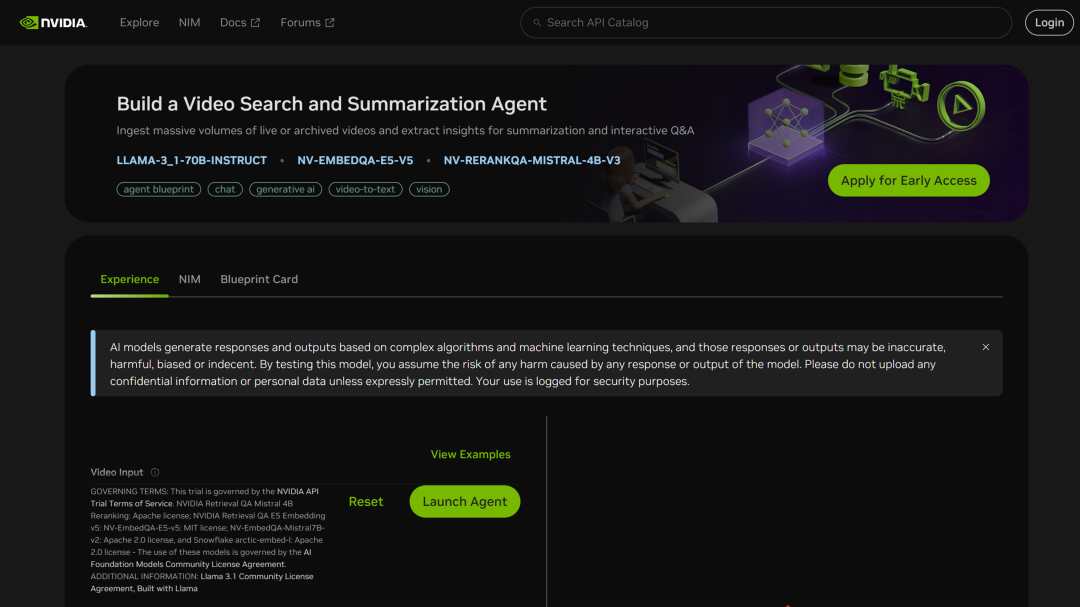
Task: Dismiss the AI disclaimer notice
Action: click(986, 347)
